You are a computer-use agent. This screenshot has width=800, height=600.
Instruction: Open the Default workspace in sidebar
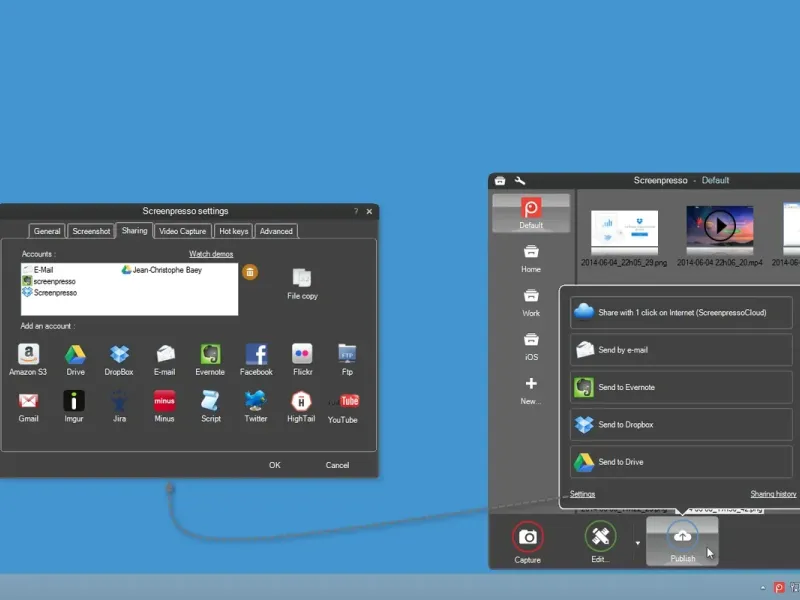pos(531,213)
